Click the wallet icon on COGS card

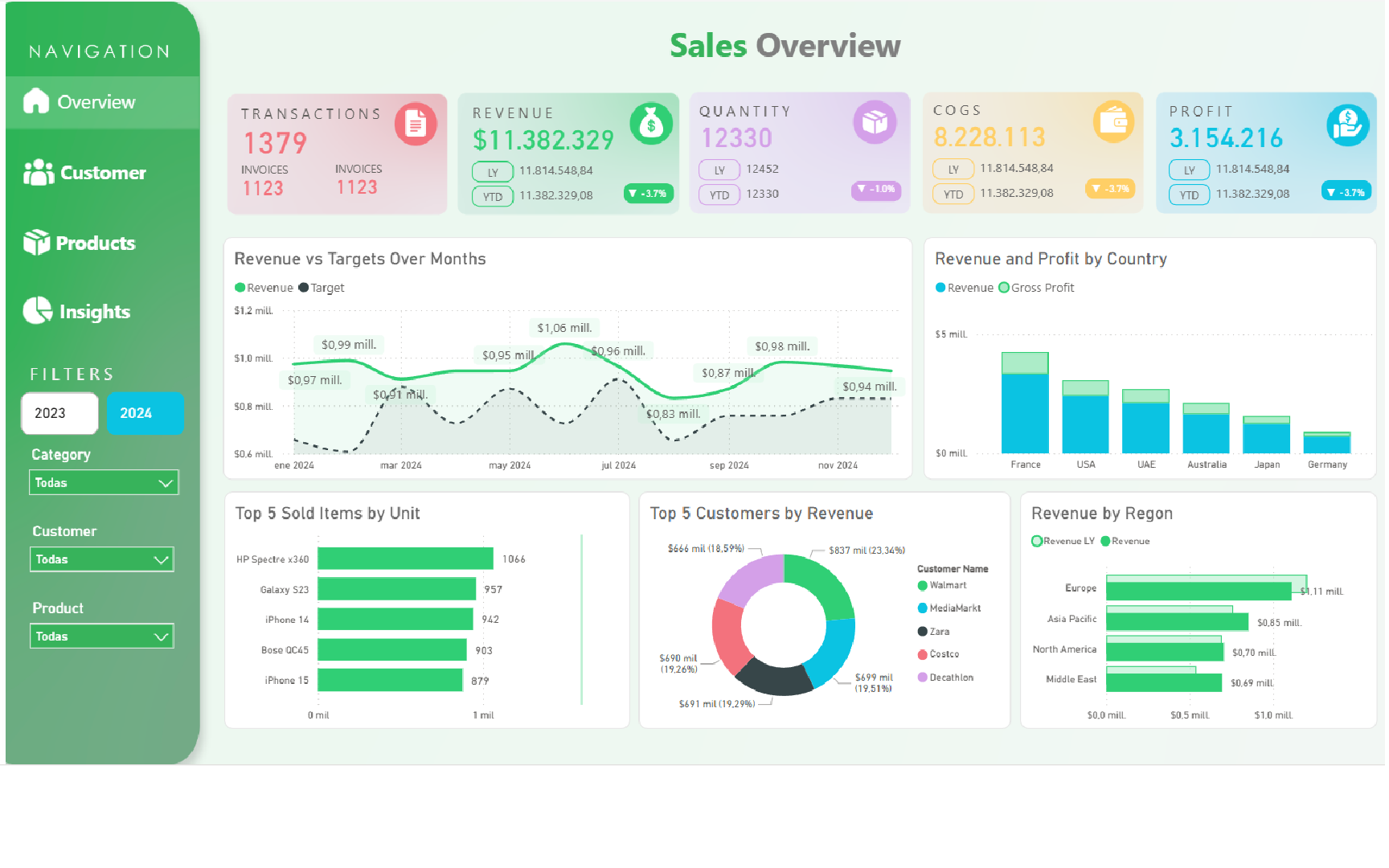(x=1113, y=122)
